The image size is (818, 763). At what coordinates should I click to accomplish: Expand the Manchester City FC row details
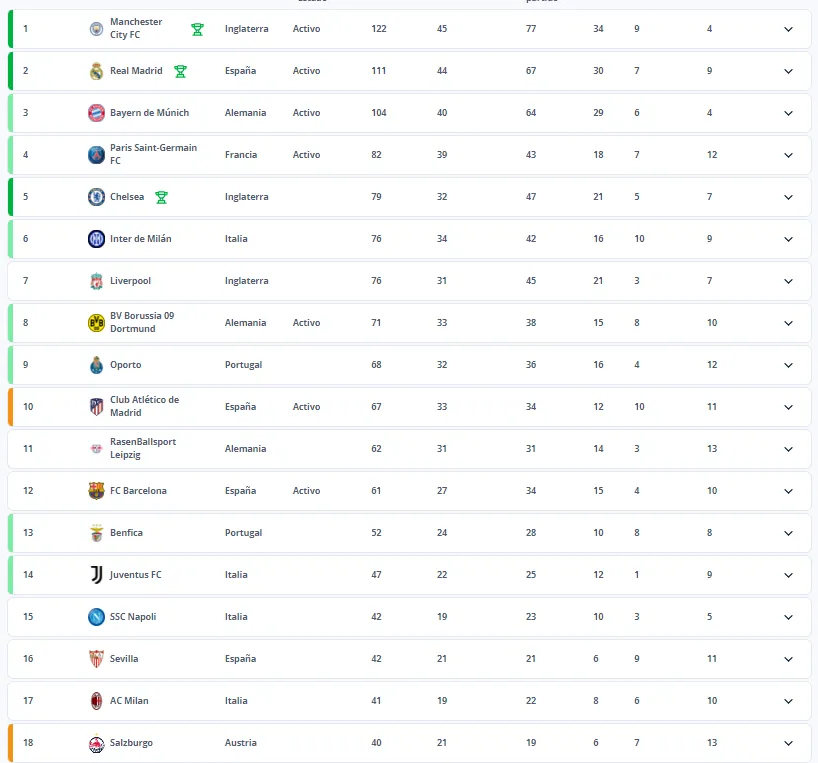789,29
